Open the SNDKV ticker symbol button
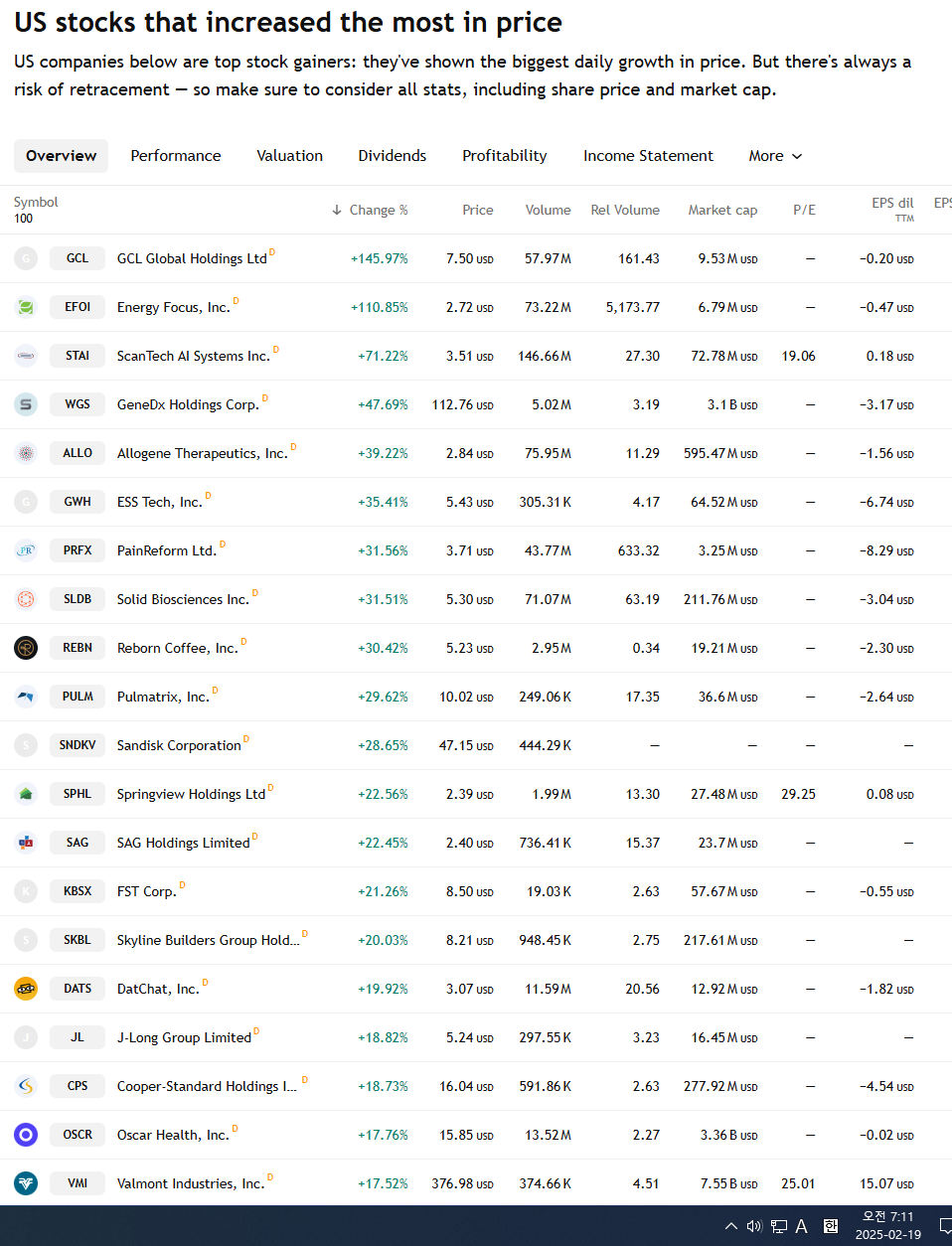The height and width of the screenshot is (1246, 952). click(x=78, y=745)
